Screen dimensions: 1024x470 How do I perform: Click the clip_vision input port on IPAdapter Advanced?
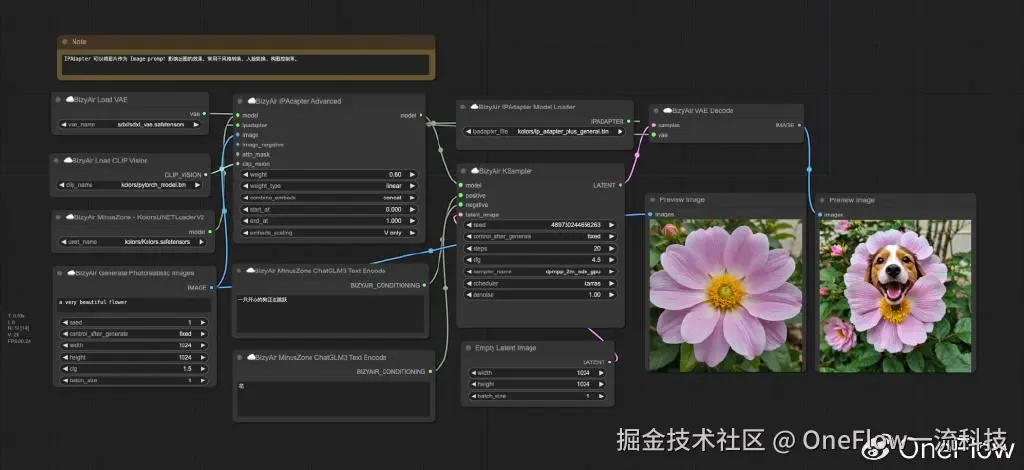(x=238, y=164)
